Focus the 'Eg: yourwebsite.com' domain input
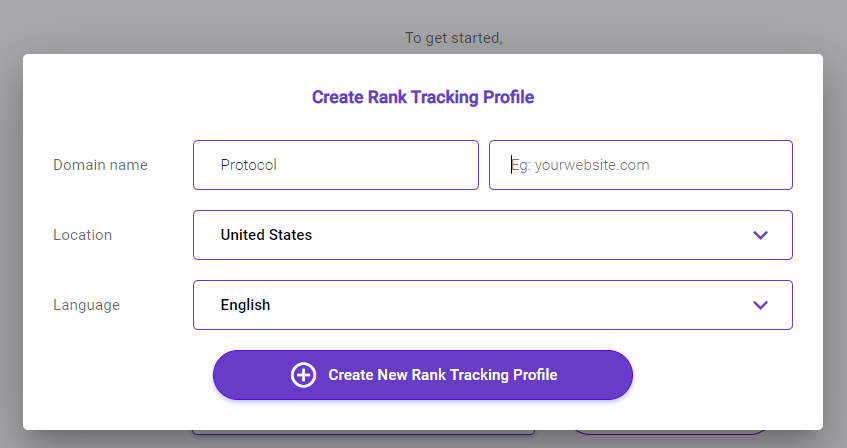This screenshot has height=448, width=847. click(641, 165)
